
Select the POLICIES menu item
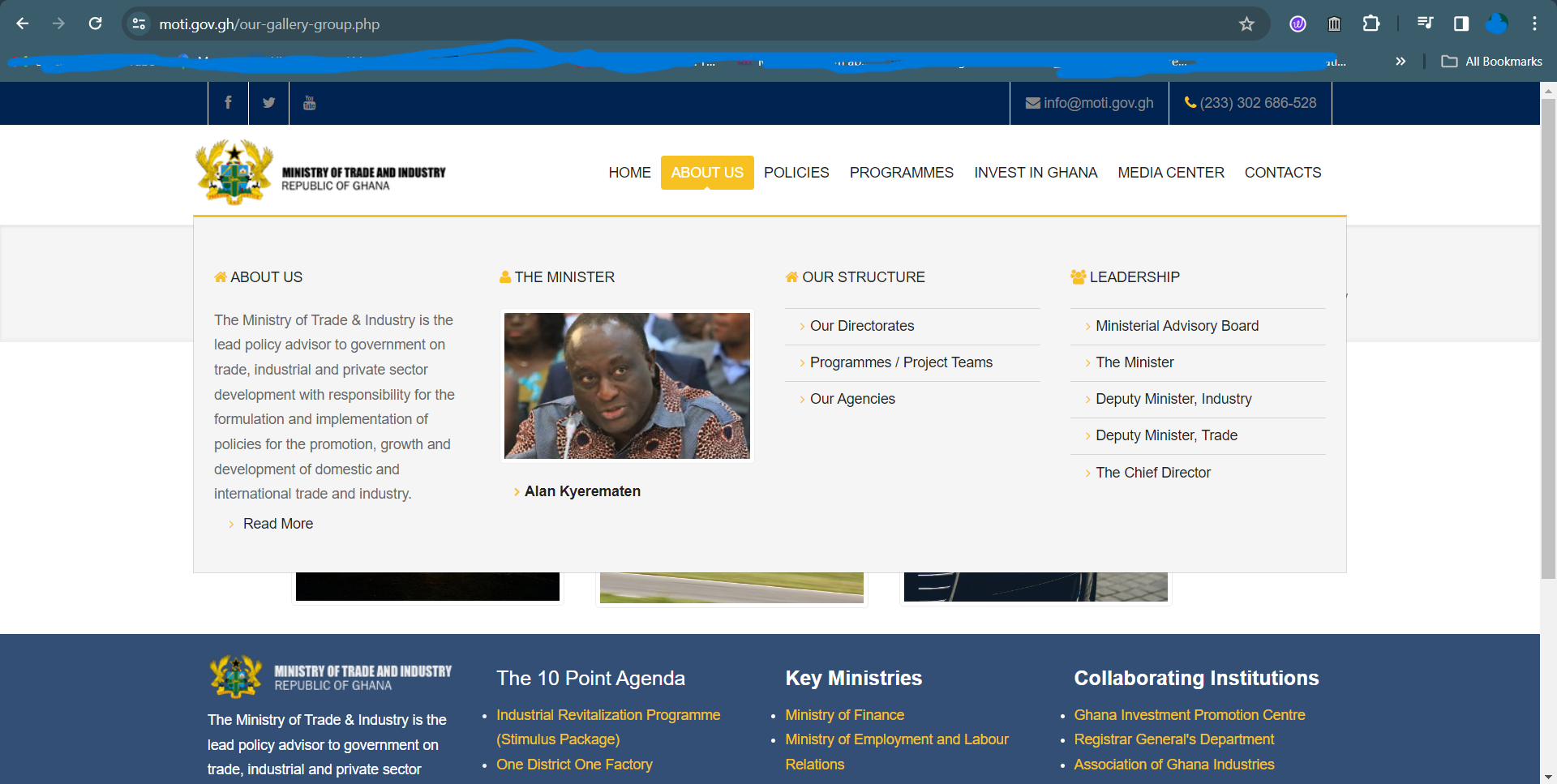point(796,173)
